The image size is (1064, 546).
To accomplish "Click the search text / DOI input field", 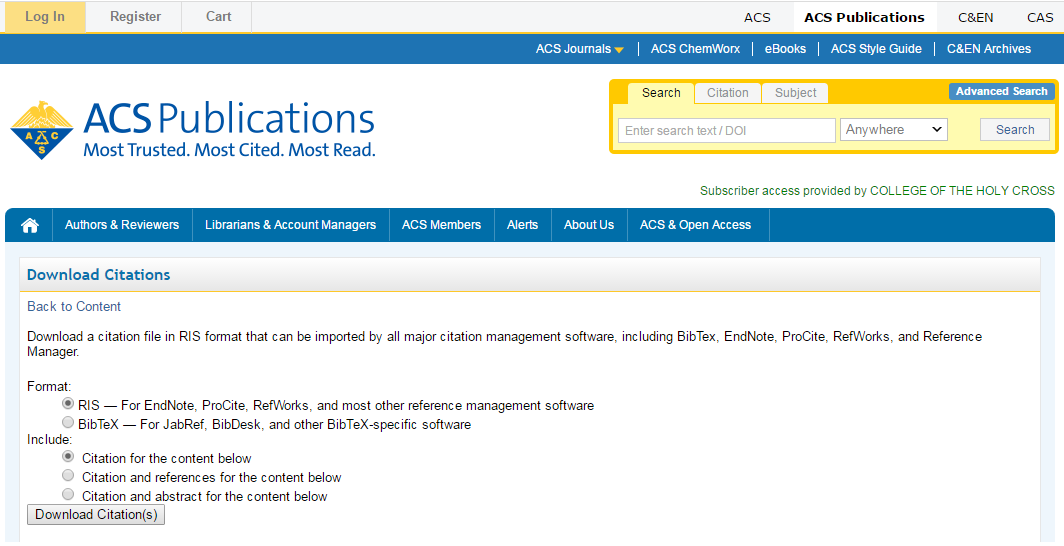I will tap(727, 130).
